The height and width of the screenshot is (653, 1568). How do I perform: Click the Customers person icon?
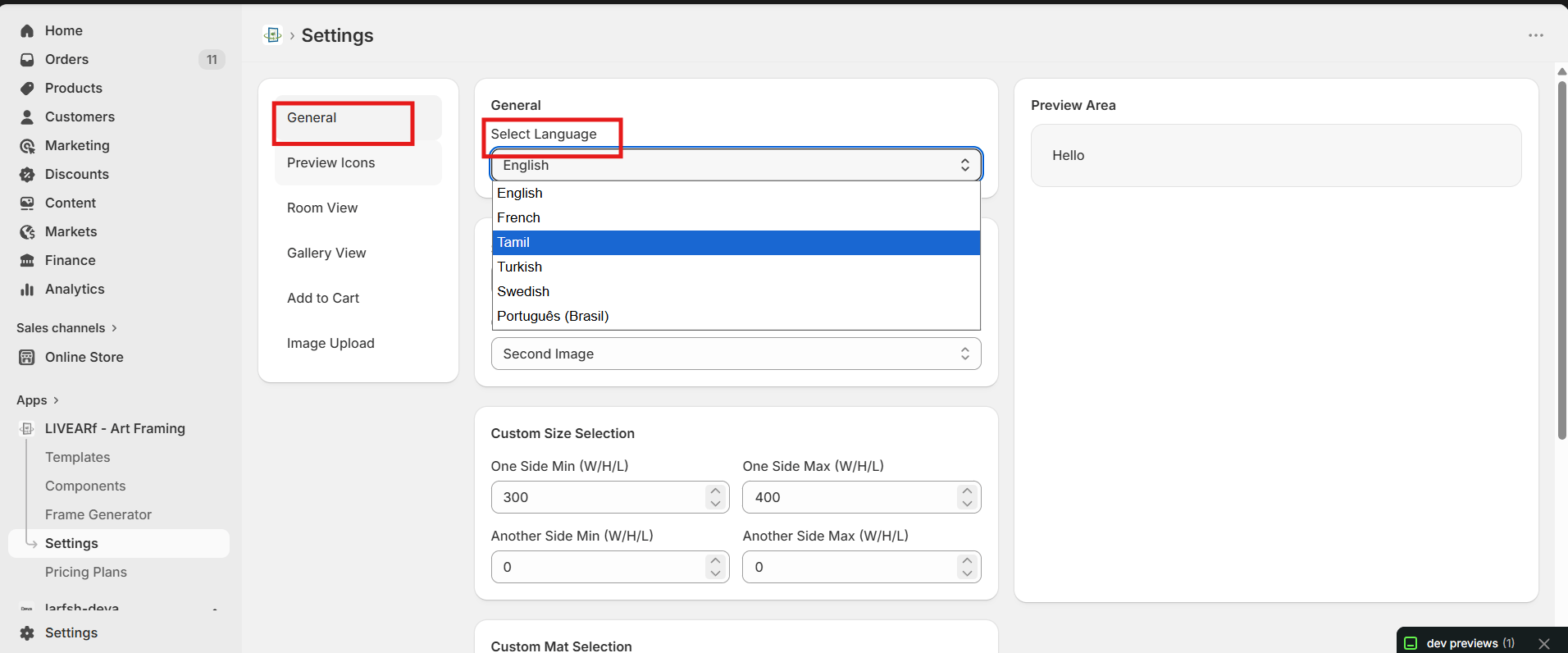click(x=27, y=117)
